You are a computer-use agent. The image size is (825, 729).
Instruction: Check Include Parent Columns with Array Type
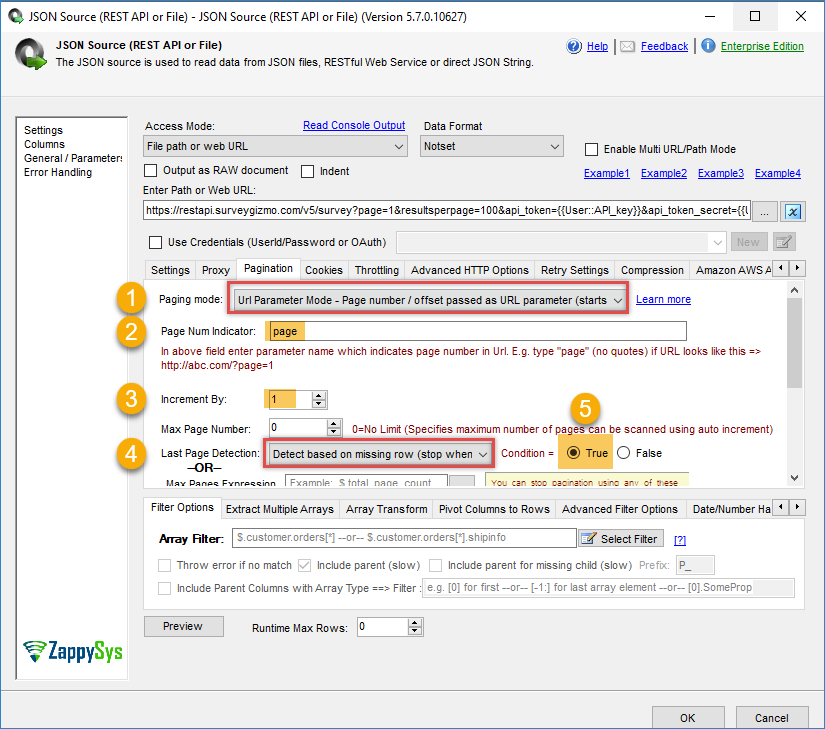tap(164, 588)
